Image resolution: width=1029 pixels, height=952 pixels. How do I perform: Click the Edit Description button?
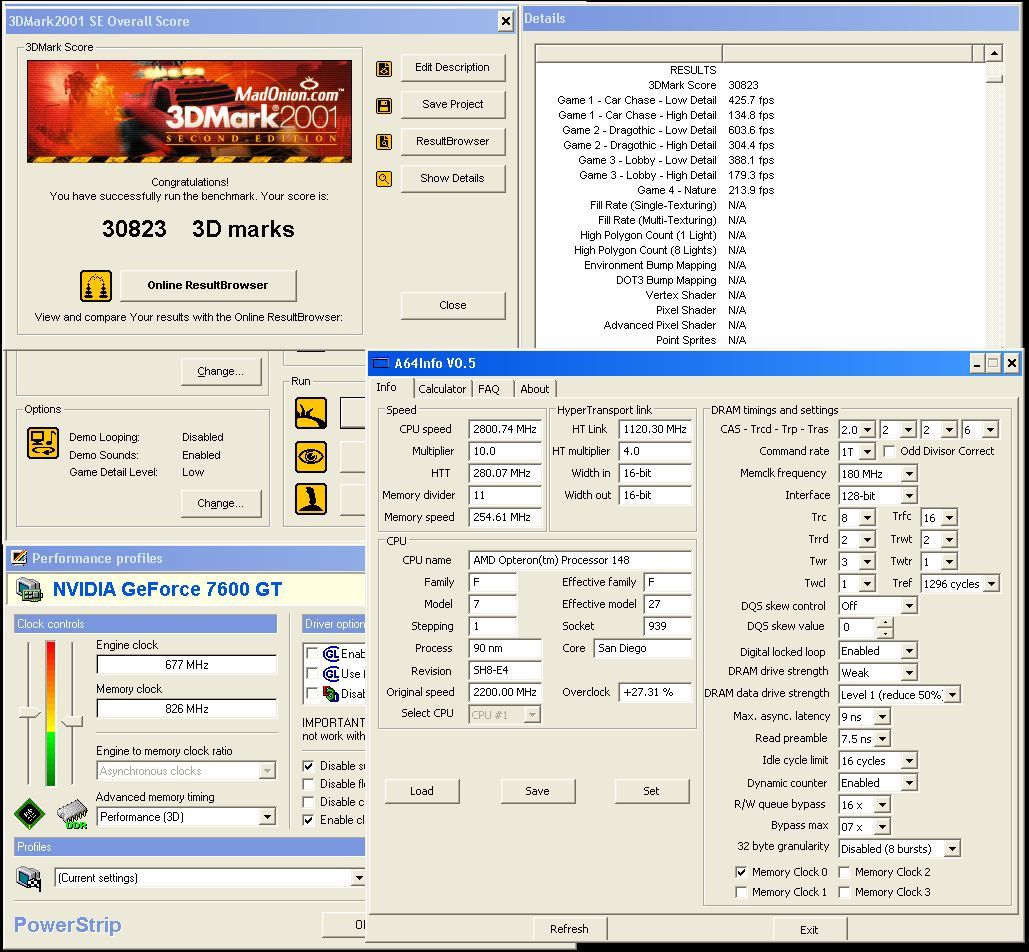[x=453, y=68]
